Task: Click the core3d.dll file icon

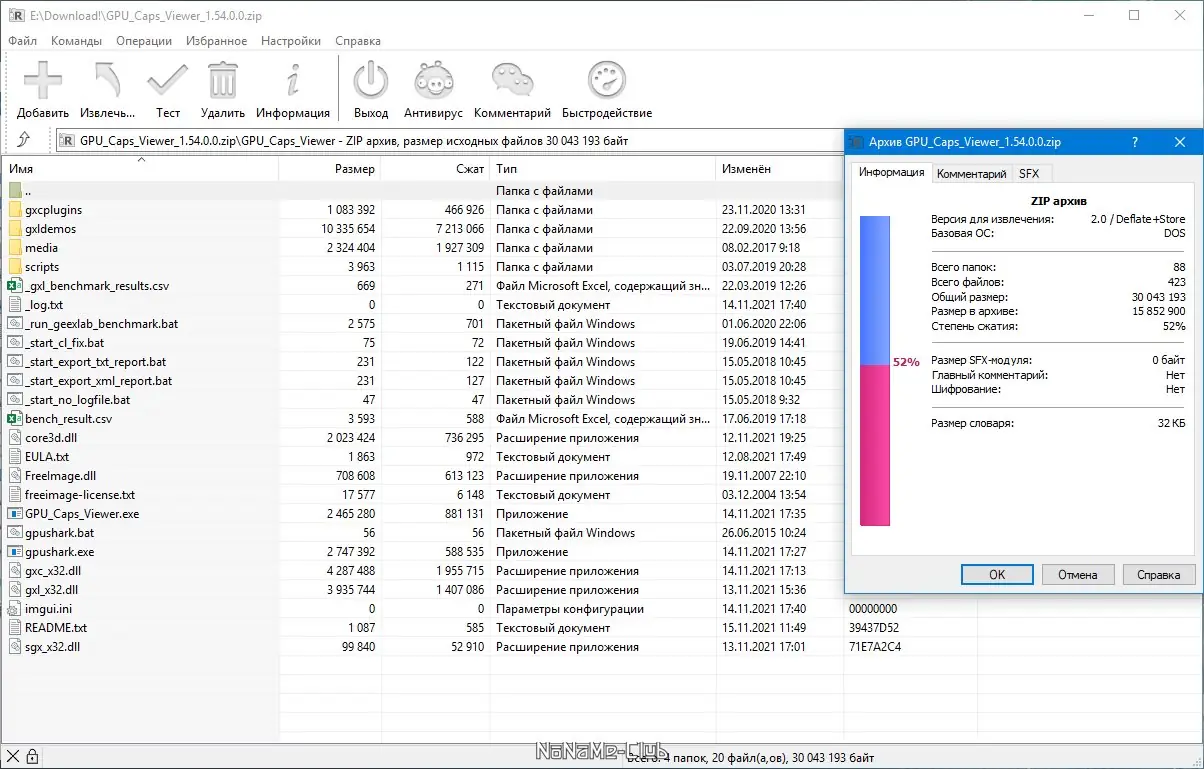Action: (x=15, y=438)
